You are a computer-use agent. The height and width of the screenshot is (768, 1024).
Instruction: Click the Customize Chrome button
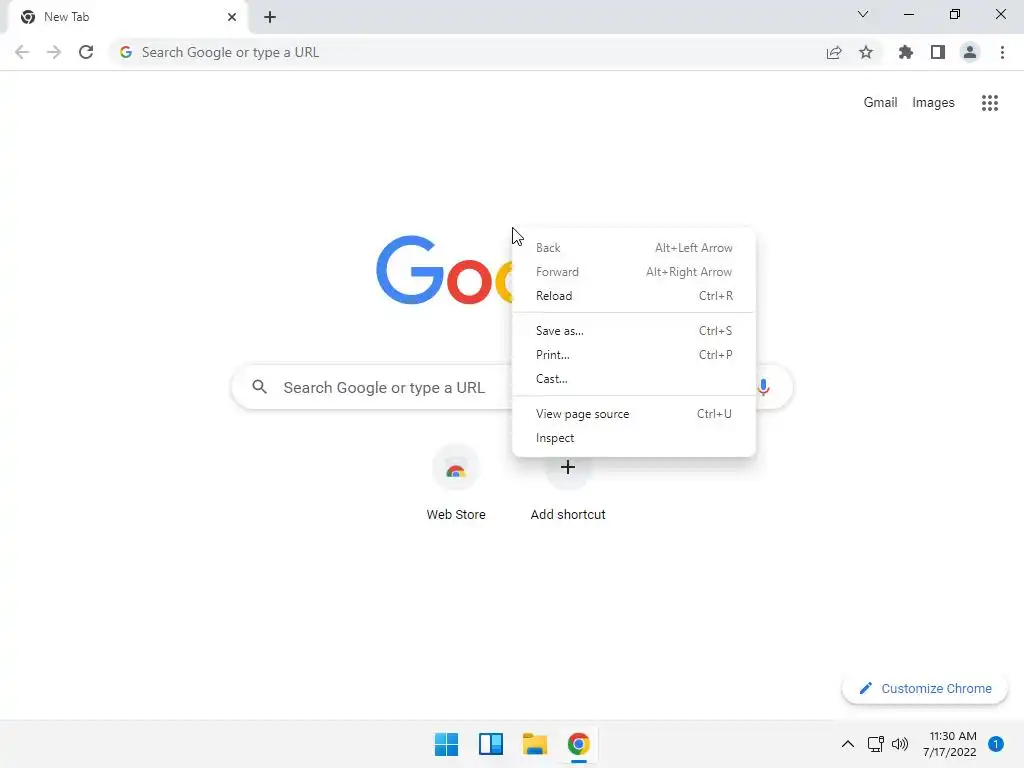click(x=925, y=688)
